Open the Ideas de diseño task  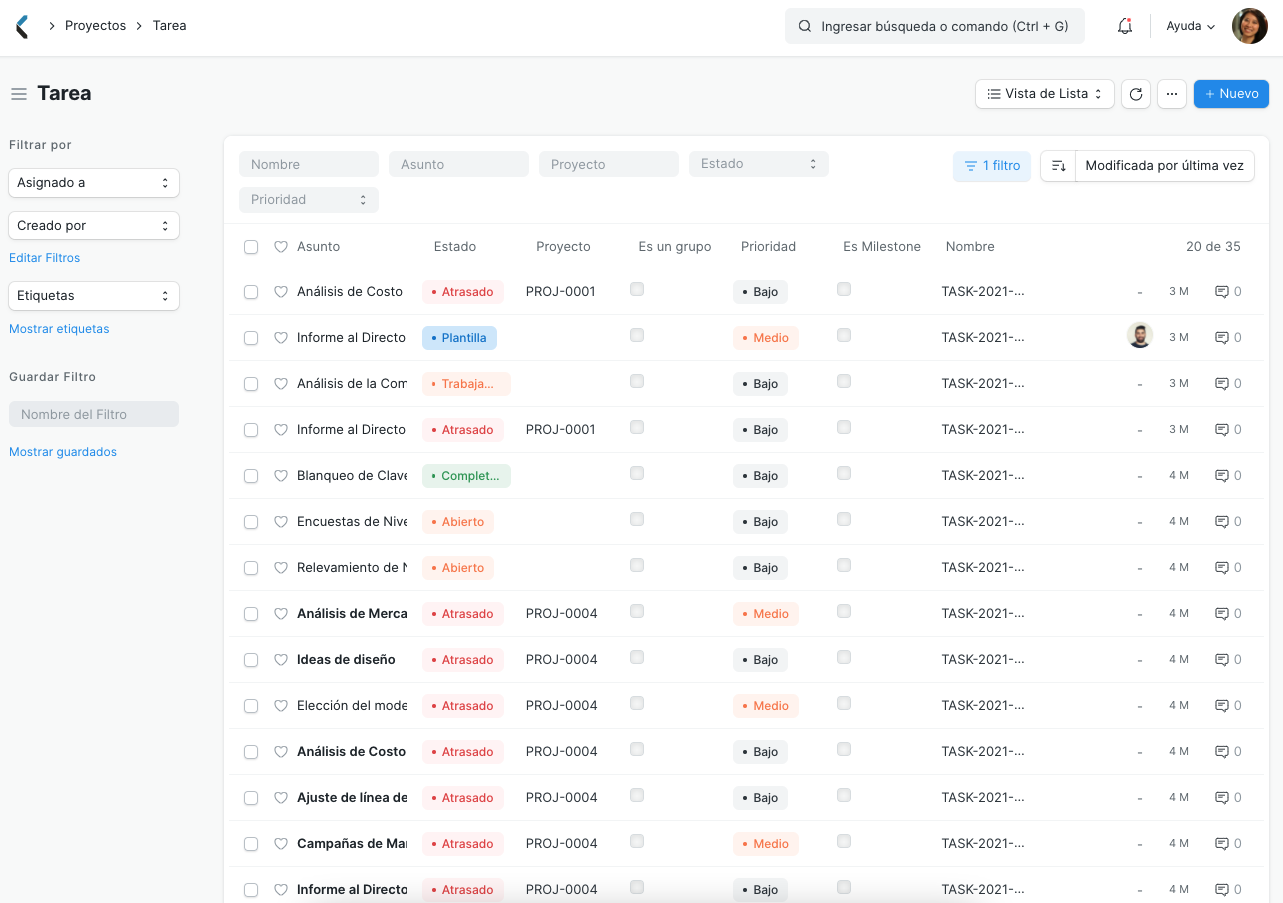346,660
